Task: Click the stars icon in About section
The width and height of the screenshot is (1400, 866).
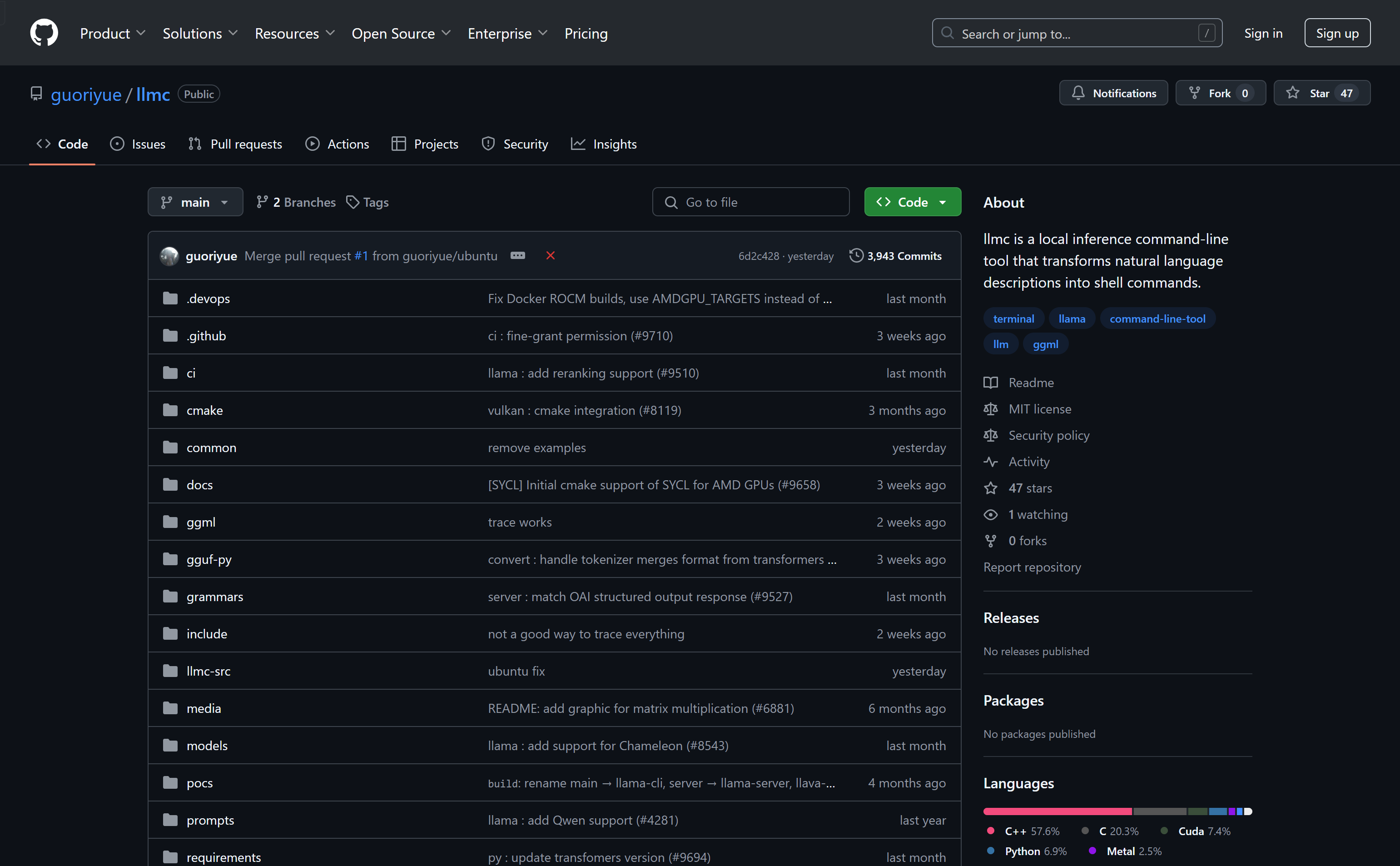Action: [991, 488]
